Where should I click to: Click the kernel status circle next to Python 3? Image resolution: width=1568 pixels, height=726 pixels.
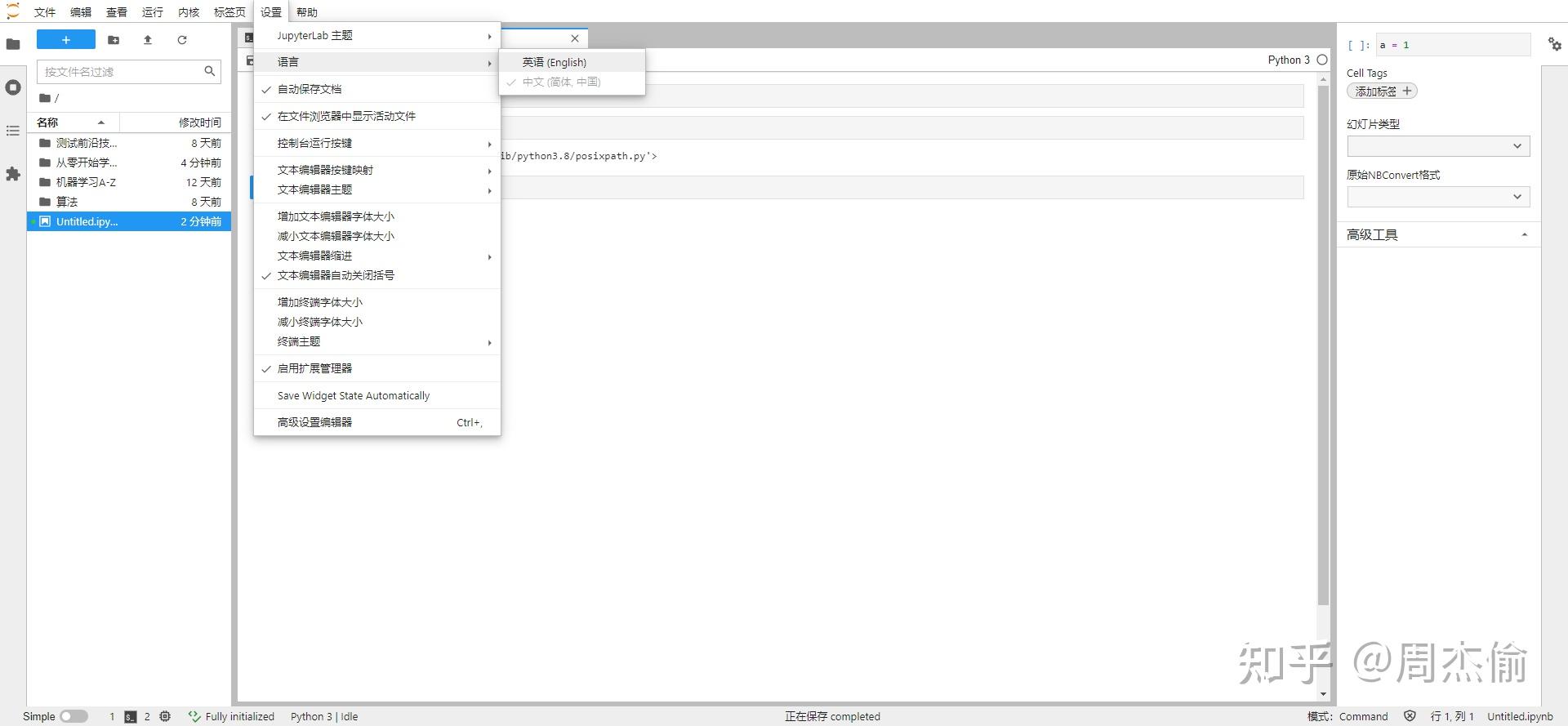point(1322,60)
